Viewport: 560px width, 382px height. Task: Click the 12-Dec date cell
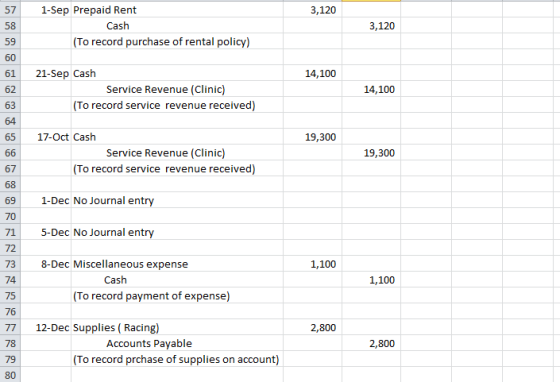click(46, 327)
